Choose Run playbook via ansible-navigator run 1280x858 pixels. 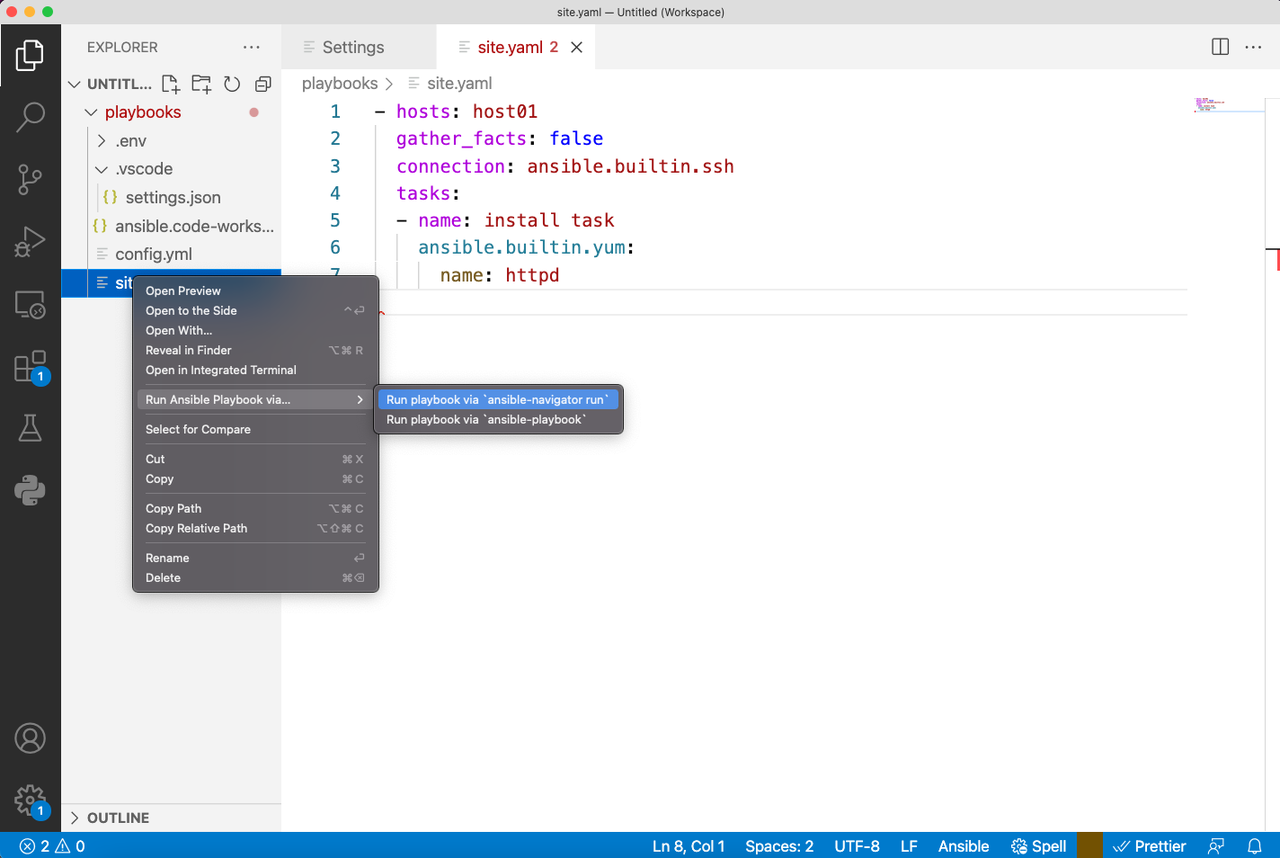497,399
